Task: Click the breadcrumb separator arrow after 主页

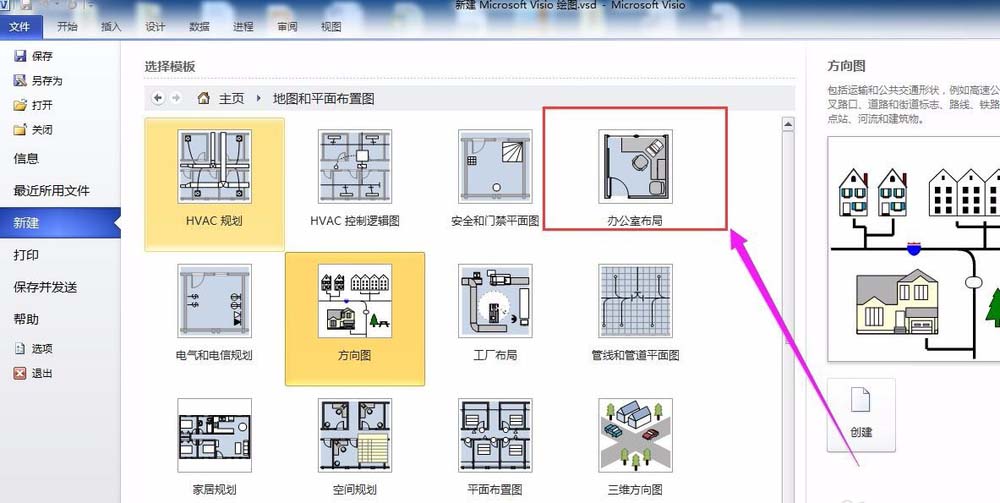Action: click(258, 98)
